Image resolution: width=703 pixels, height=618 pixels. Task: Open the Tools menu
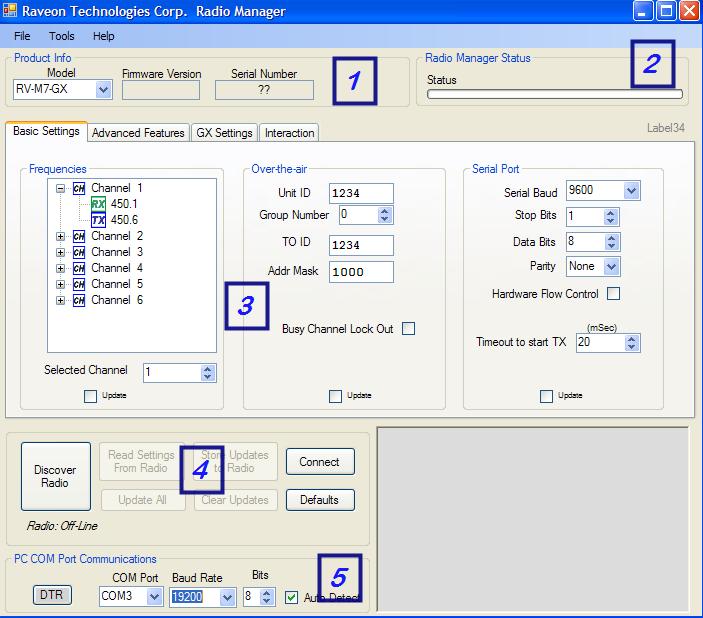[x=61, y=36]
